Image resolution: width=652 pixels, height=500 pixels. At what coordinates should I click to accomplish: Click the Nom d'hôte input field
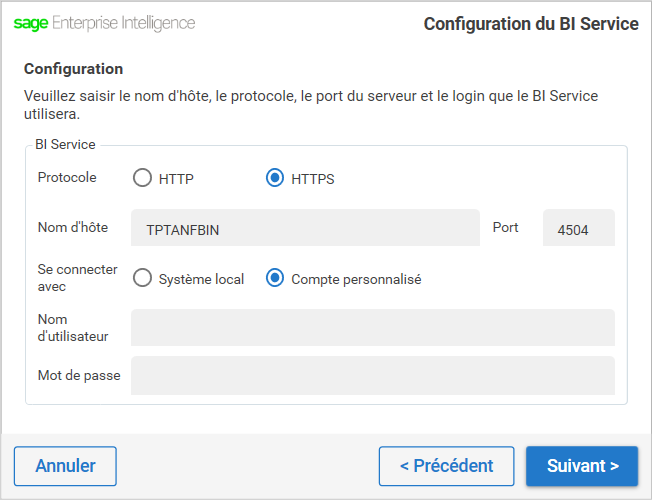click(305, 228)
